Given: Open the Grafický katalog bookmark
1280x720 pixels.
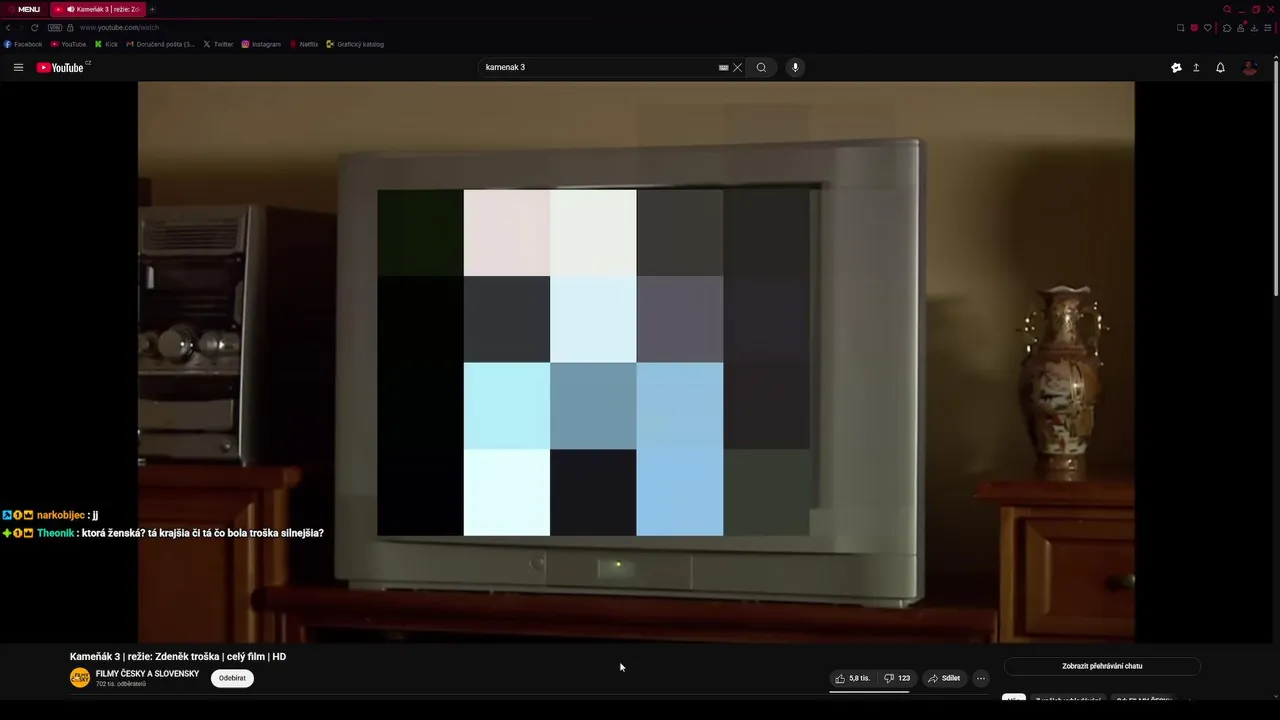Looking at the screenshot, I should click(x=355, y=44).
